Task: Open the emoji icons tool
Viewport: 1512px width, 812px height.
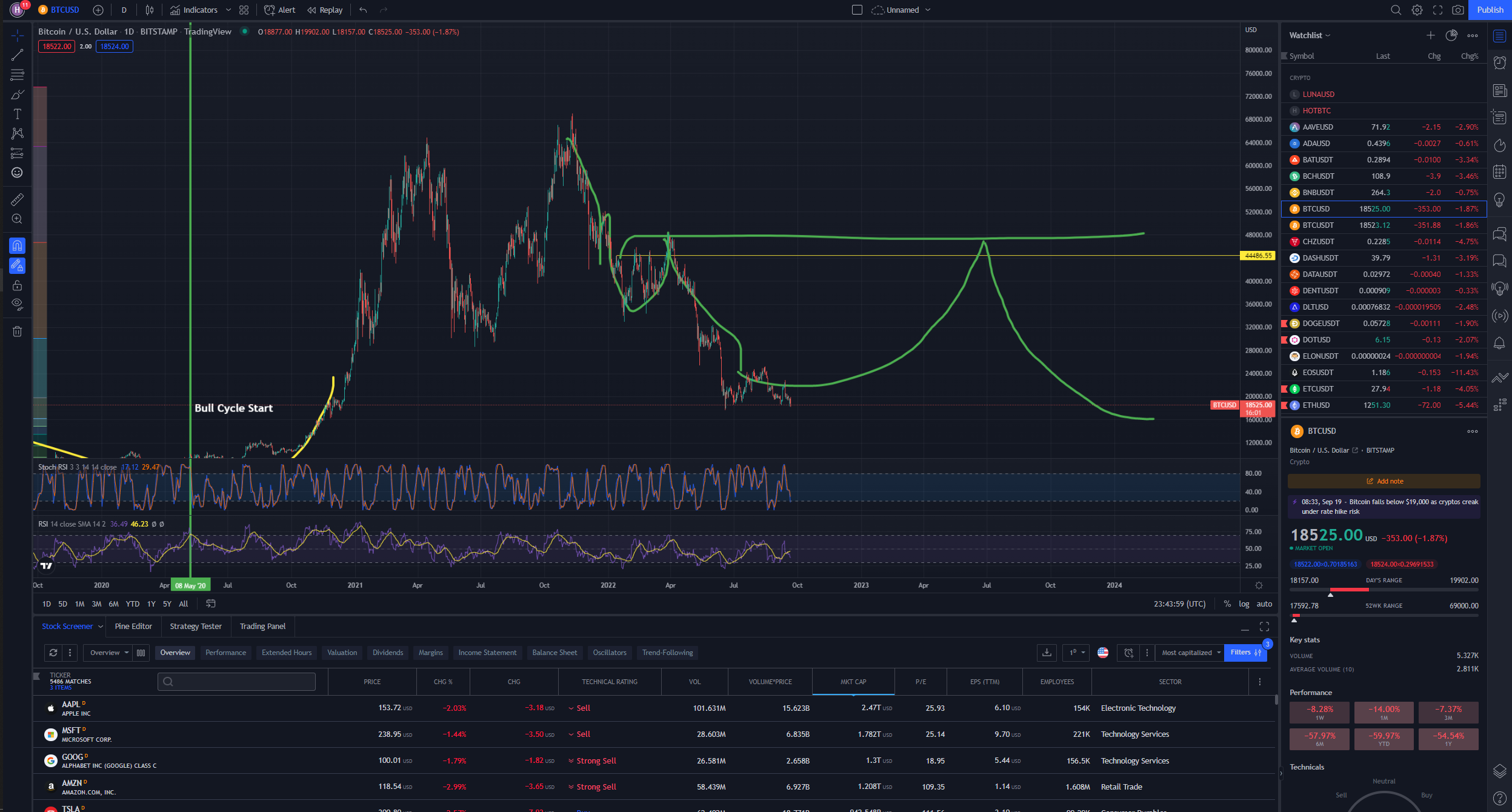Action: coord(17,173)
